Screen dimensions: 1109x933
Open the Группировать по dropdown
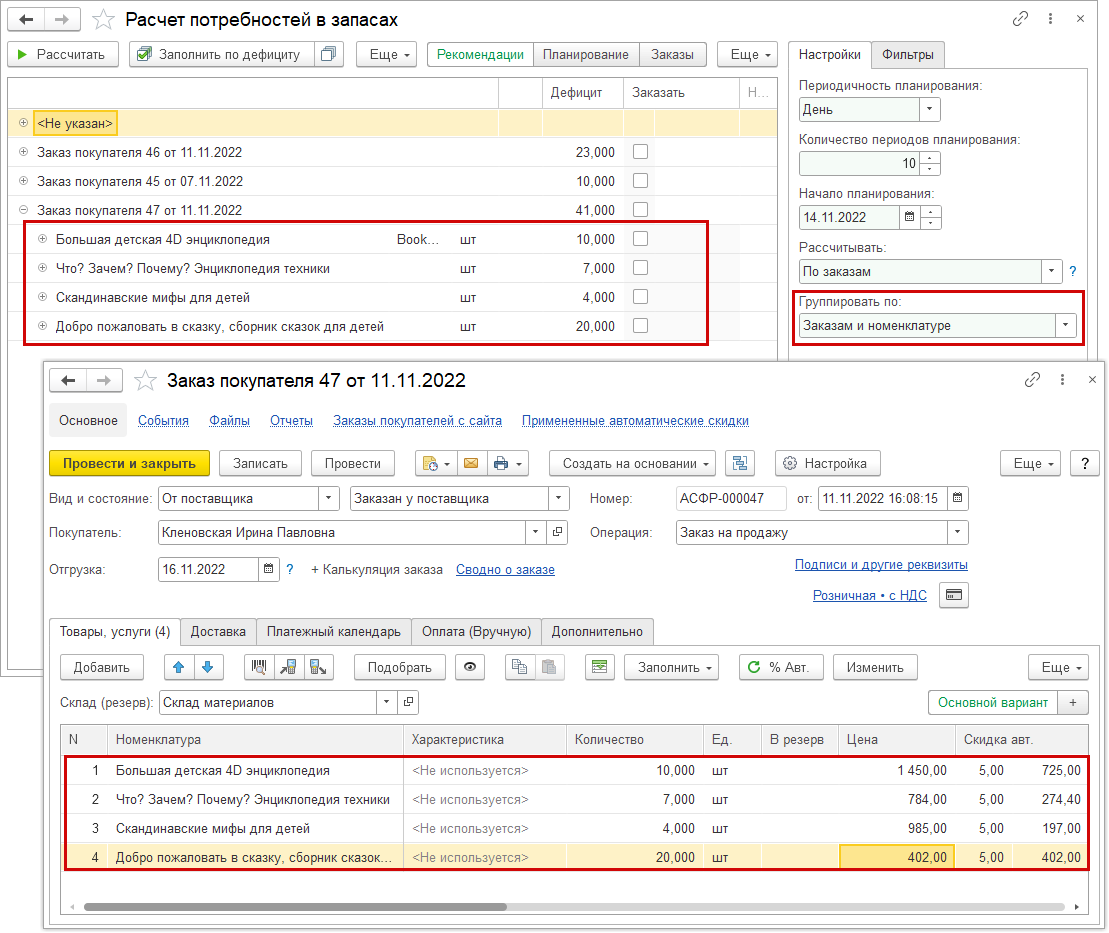point(1066,325)
